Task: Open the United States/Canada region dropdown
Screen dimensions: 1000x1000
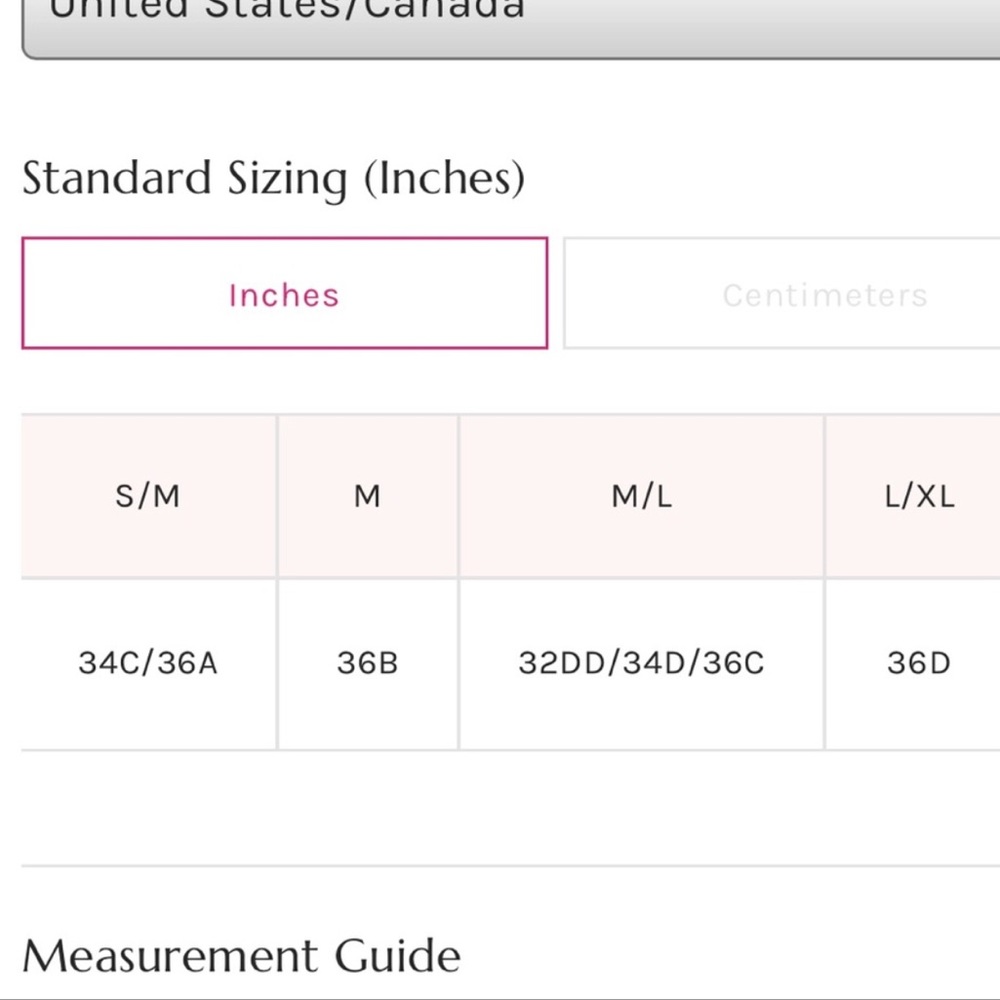Action: pos(510,26)
